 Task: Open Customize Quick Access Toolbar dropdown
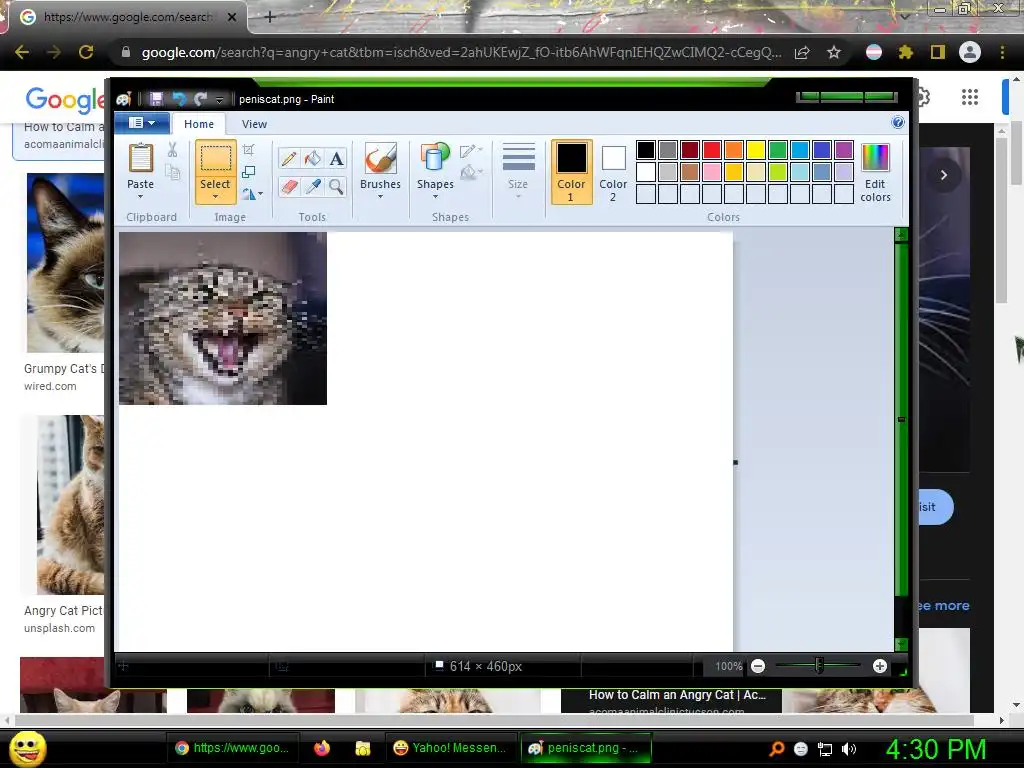click(219, 99)
